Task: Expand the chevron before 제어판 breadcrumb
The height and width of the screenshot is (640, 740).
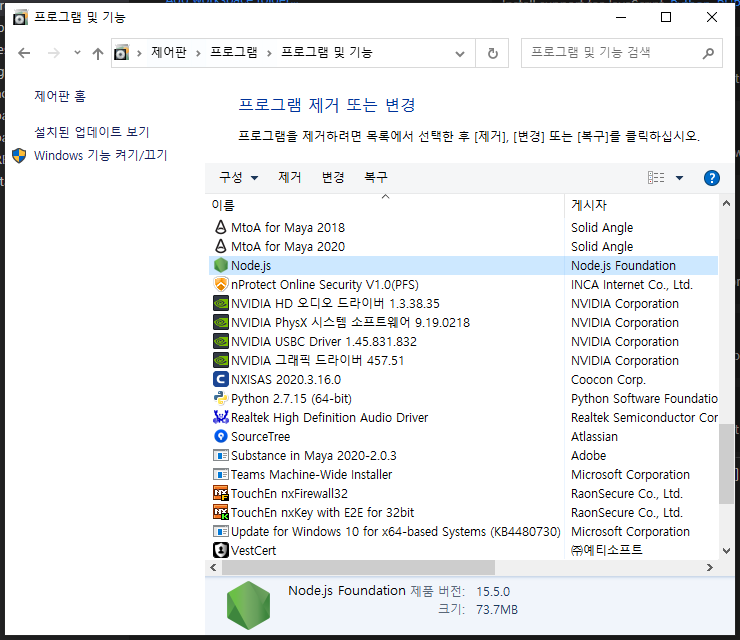Action: 139,53
